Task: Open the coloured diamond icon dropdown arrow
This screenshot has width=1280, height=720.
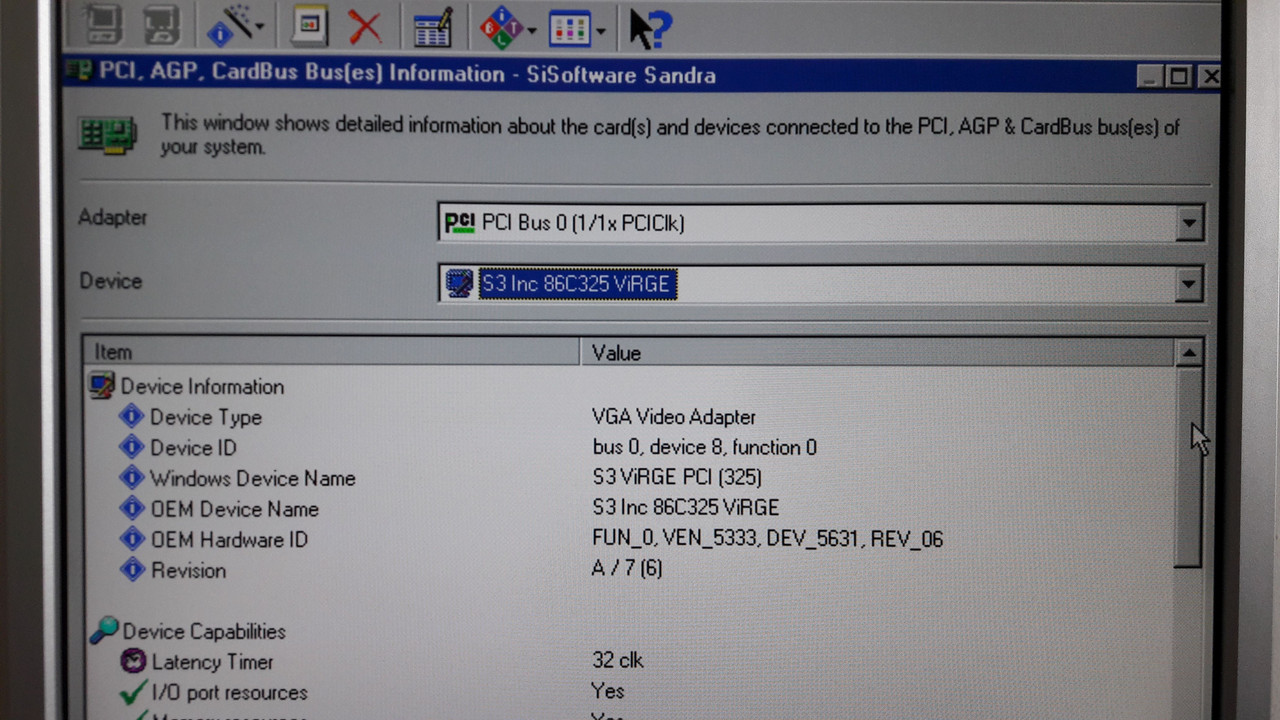Action: point(532,31)
